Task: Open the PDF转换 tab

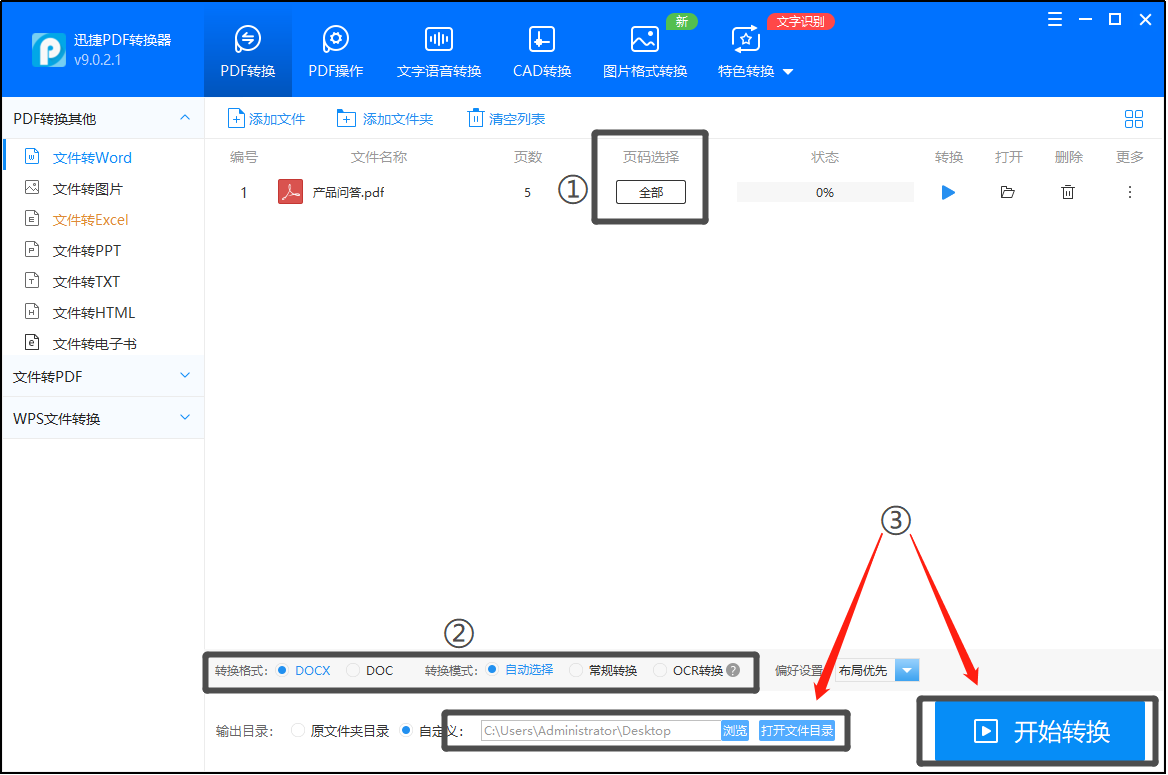Action: coord(247,51)
